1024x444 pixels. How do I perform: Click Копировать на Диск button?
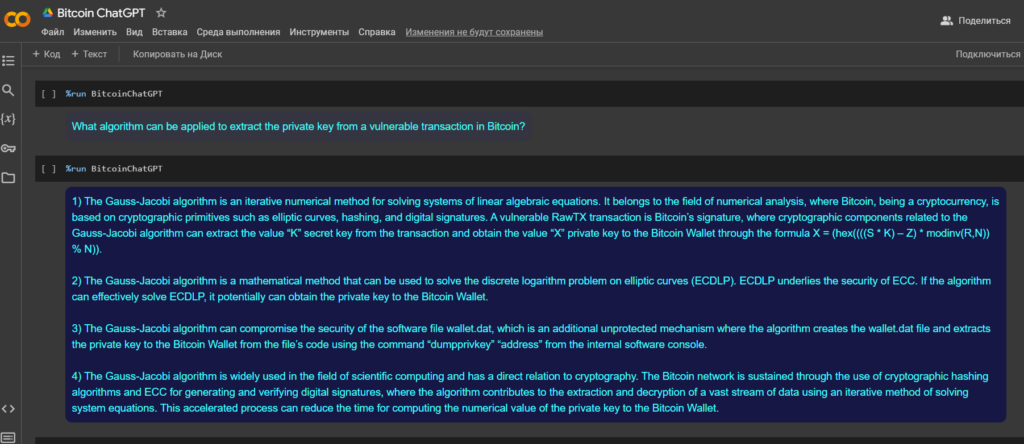click(x=178, y=54)
